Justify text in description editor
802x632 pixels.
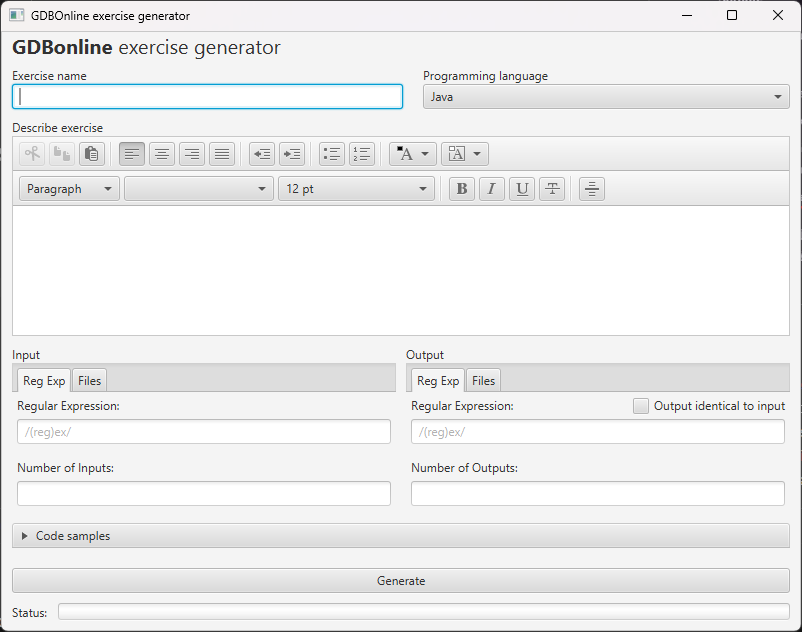click(222, 154)
